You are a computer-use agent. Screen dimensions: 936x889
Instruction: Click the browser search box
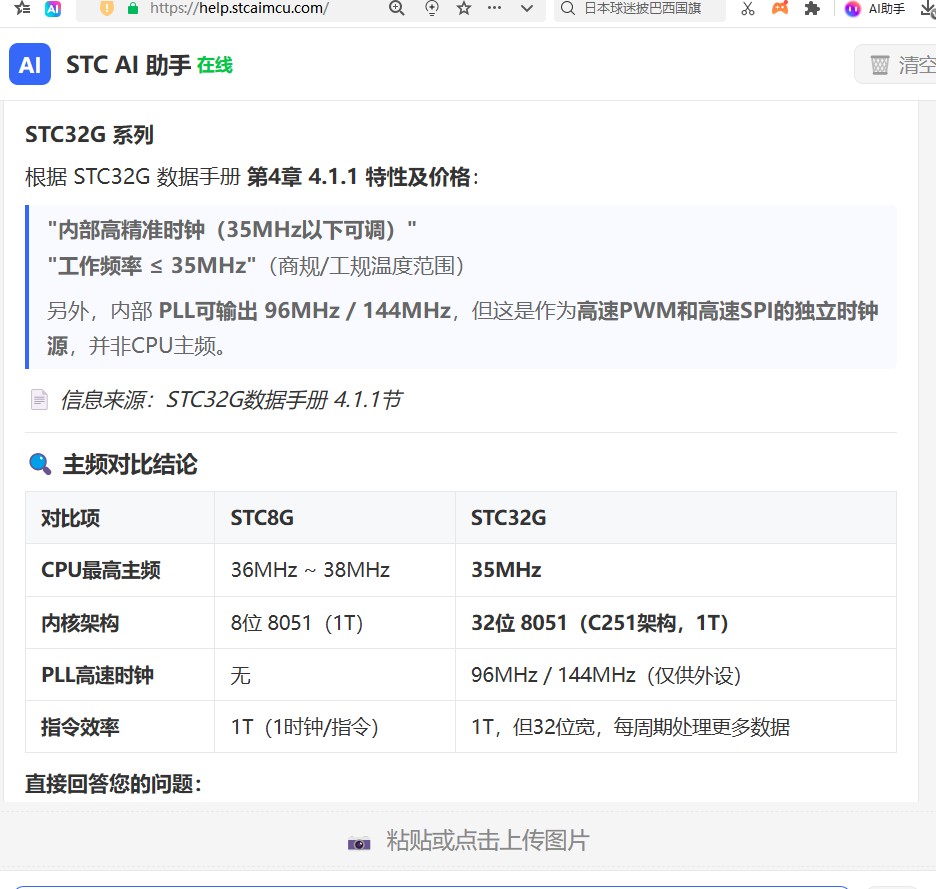tap(641, 8)
